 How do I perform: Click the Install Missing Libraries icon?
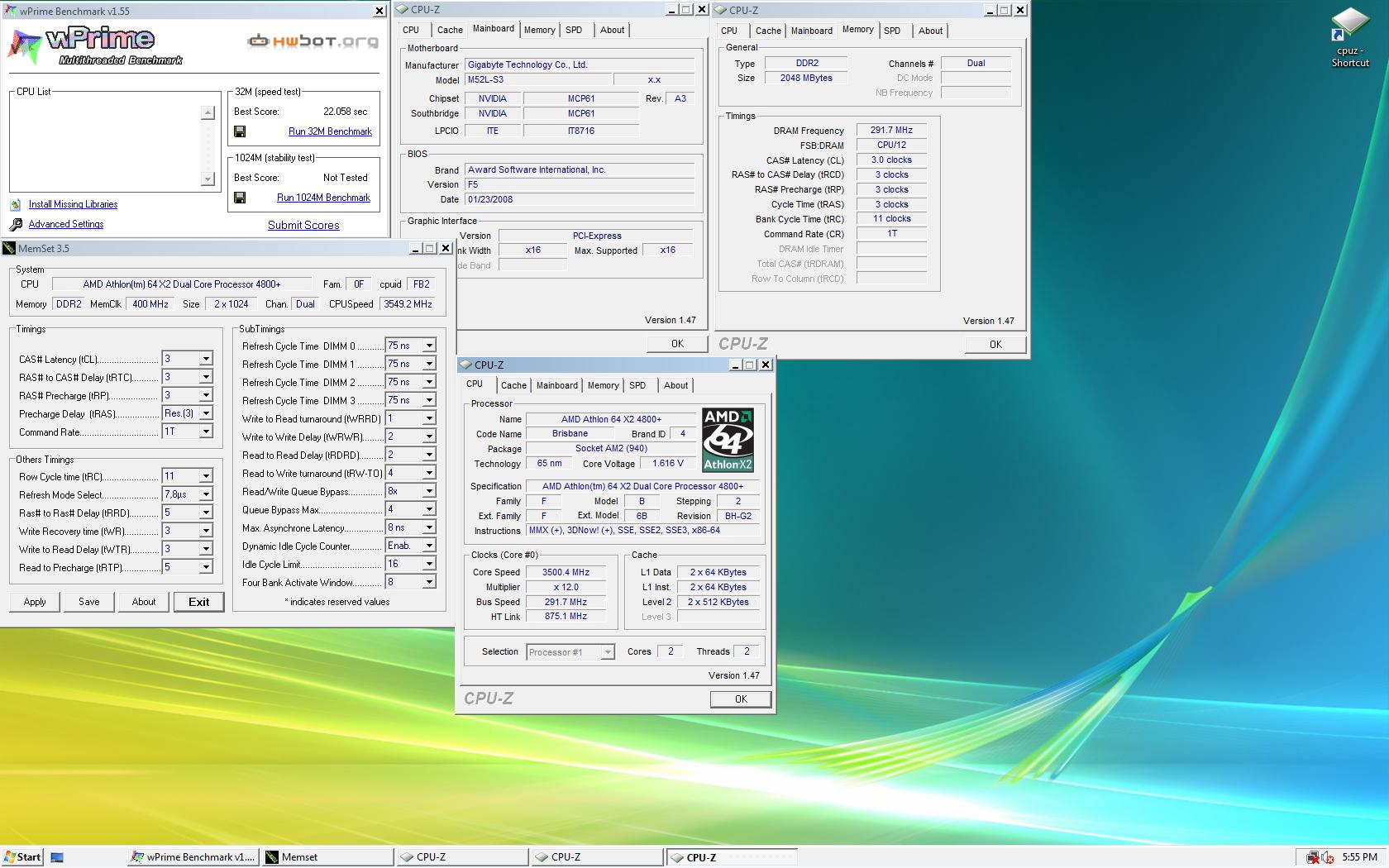point(16,204)
